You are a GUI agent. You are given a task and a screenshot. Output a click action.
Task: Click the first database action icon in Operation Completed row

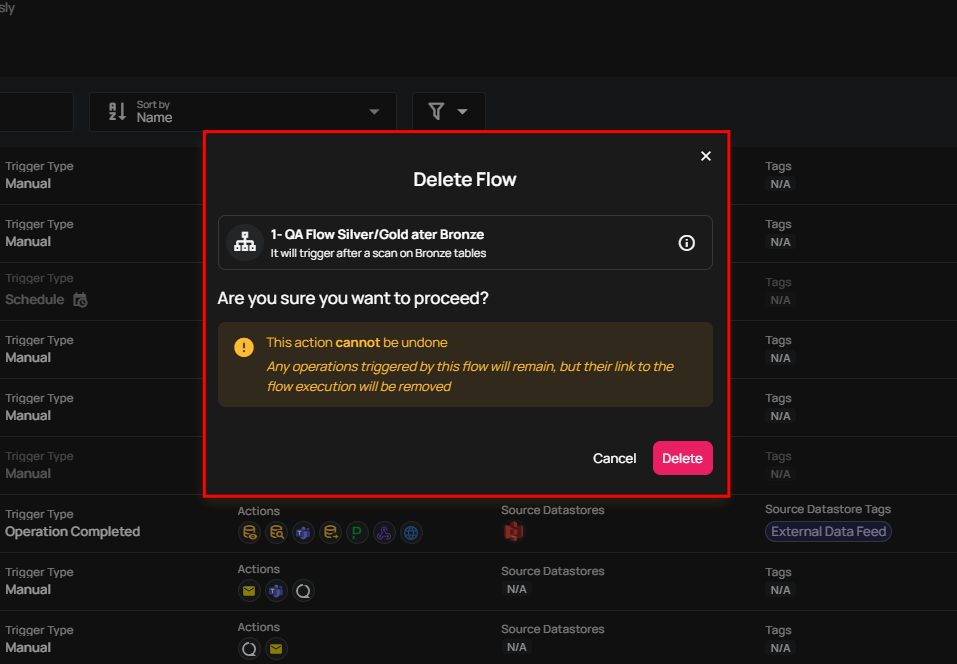click(249, 533)
